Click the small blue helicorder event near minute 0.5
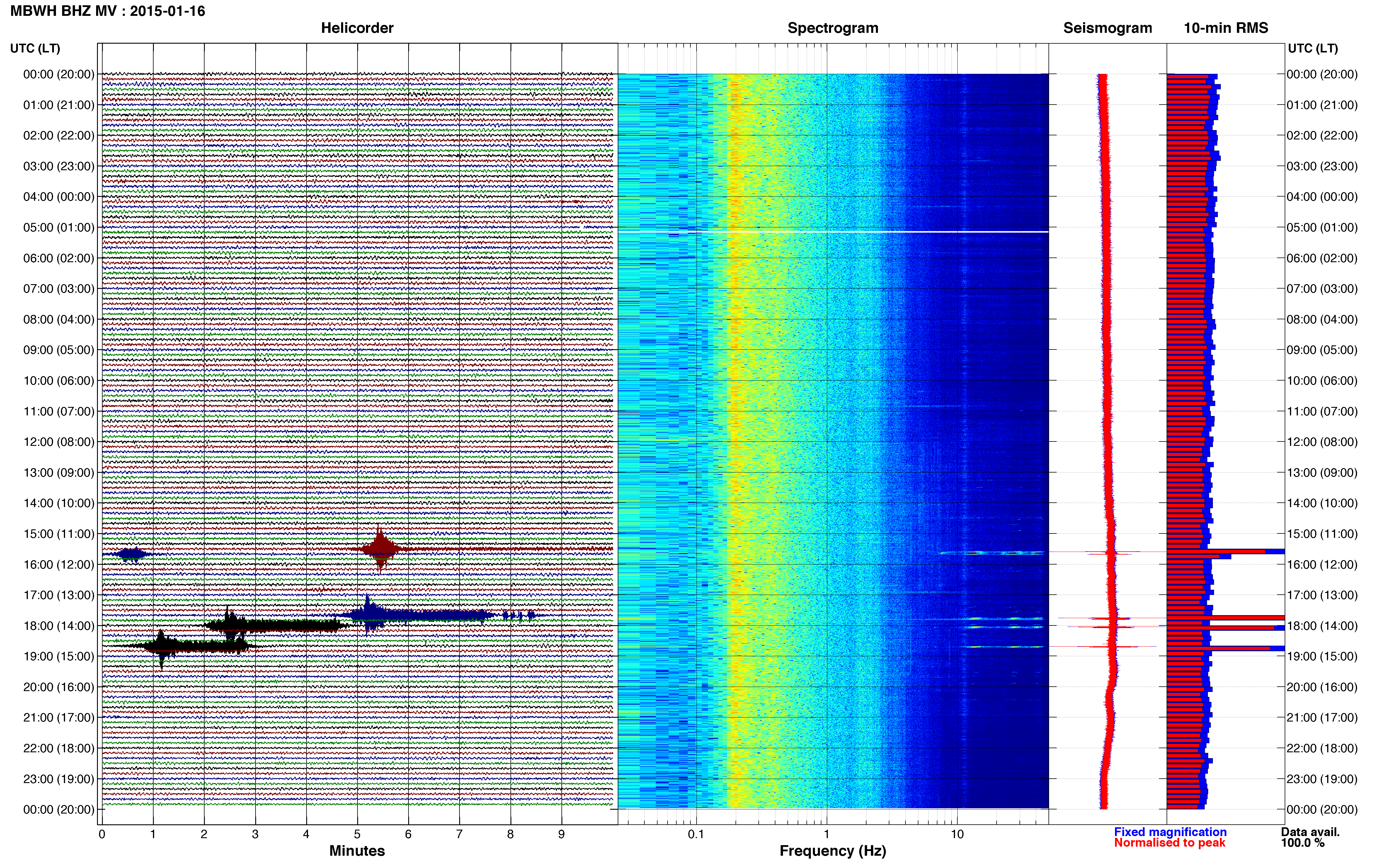 click(132, 554)
